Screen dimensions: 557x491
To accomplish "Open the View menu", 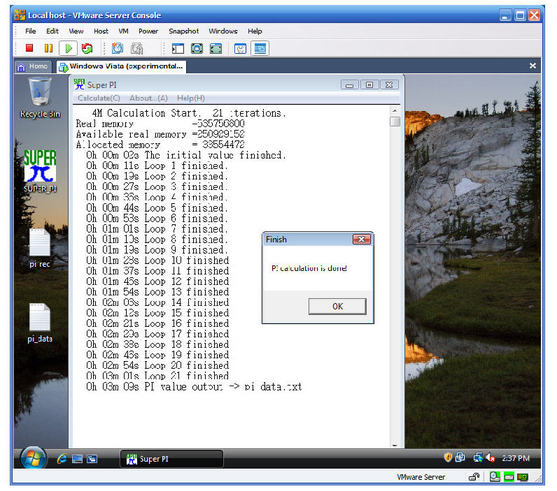I will pos(76,31).
